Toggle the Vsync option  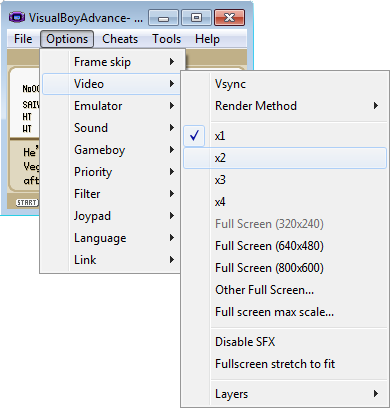[285, 84]
